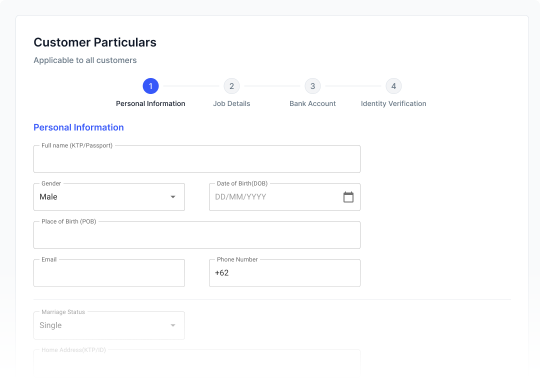Switch to the Identity Verification step label
The height and width of the screenshot is (379, 540).
tap(394, 104)
